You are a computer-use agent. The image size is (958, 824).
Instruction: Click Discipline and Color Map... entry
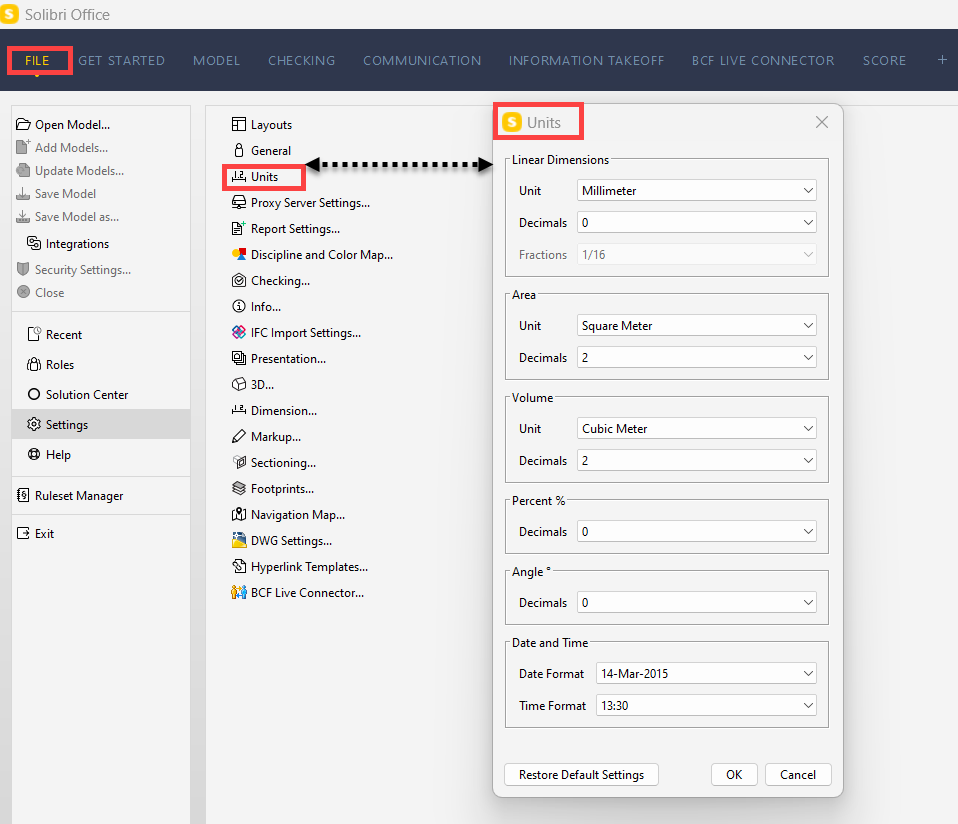pyautogui.click(x=321, y=254)
